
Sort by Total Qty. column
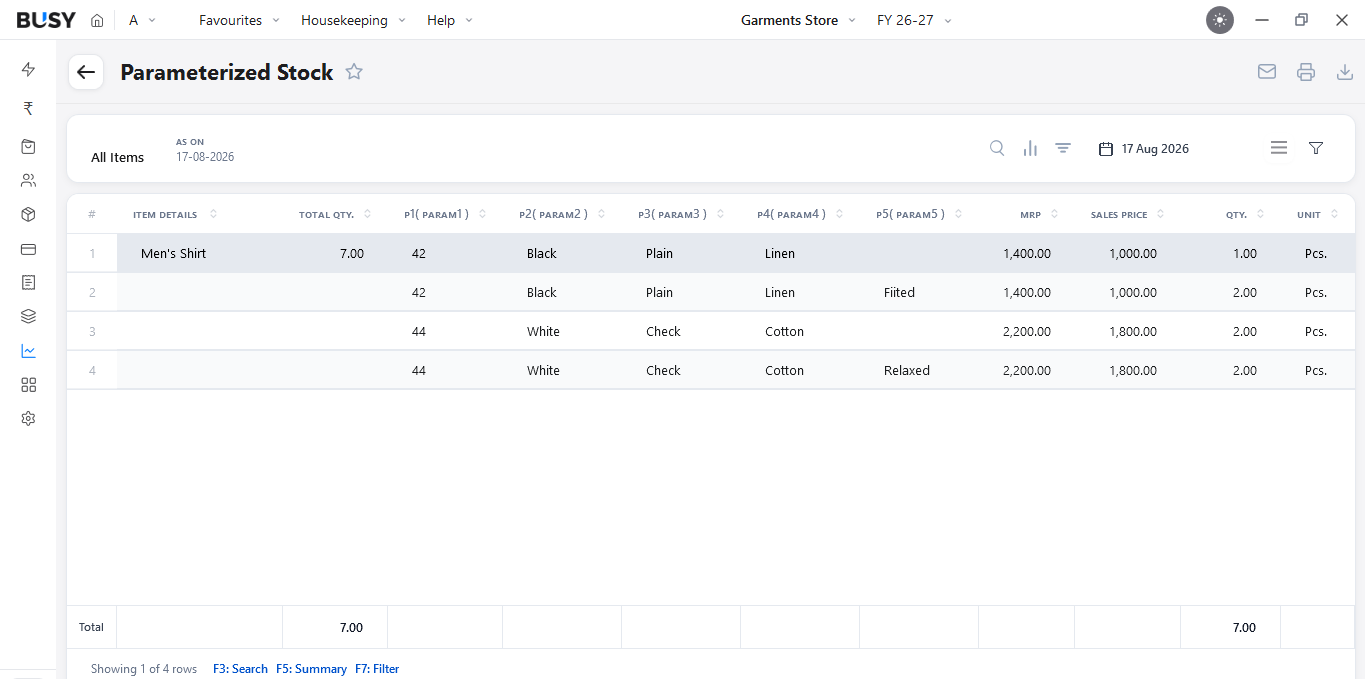coord(335,215)
